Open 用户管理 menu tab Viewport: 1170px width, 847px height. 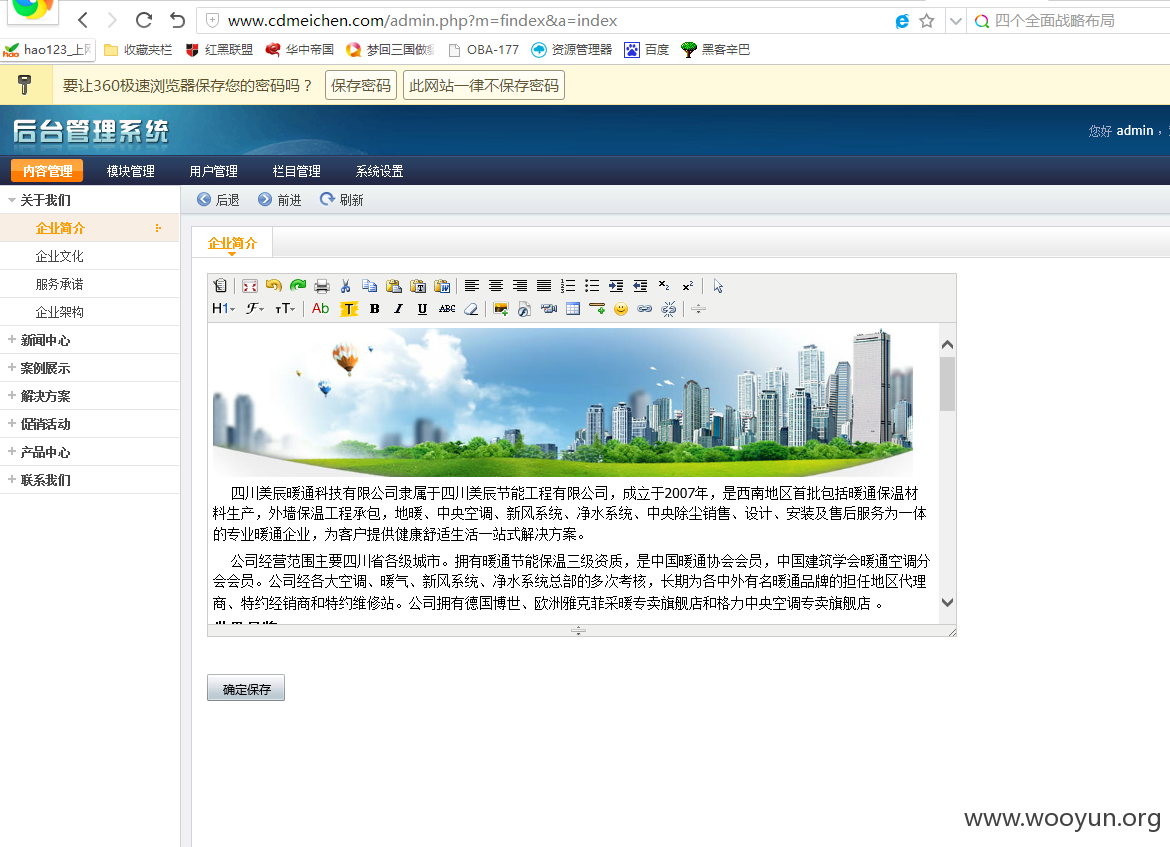(213, 171)
